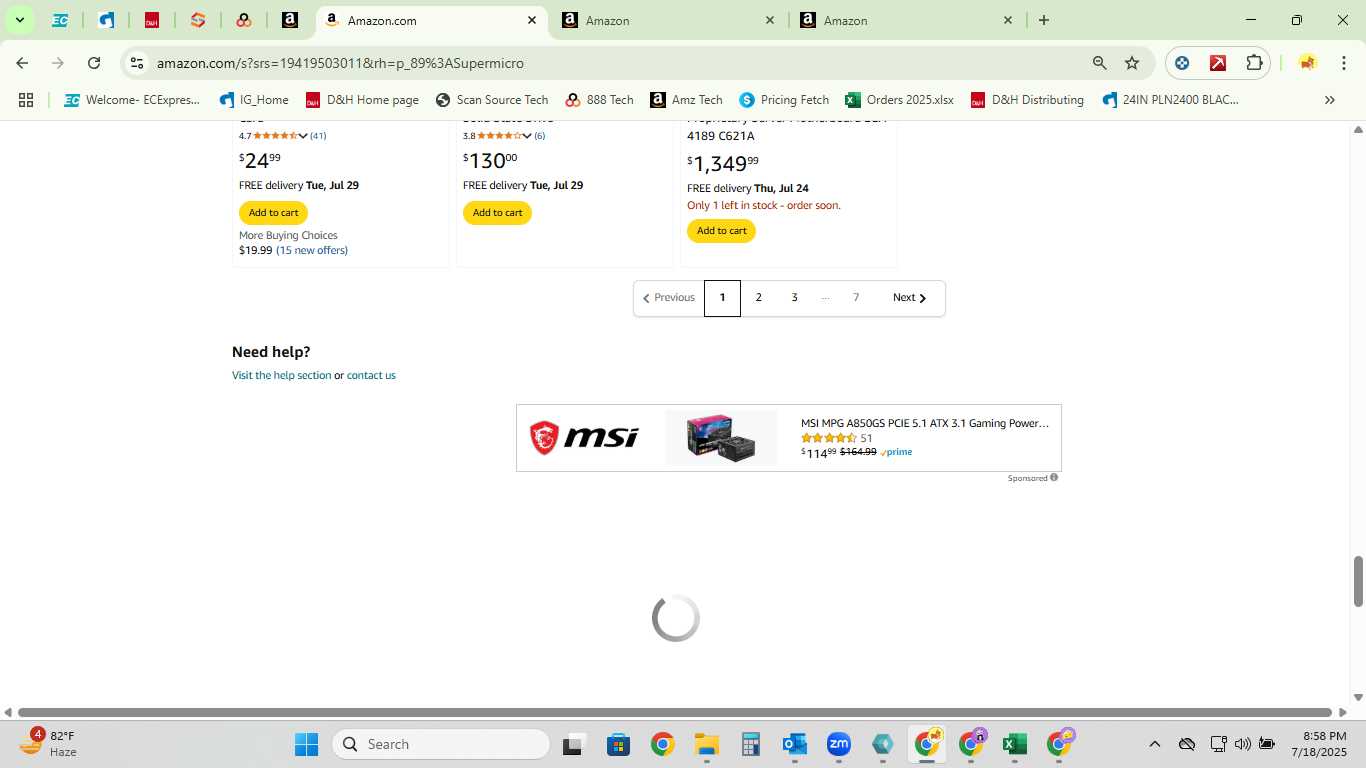Switch to the third Amazon tab
Image resolution: width=1366 pixels, height=768 pixels.
click(906, 20)
